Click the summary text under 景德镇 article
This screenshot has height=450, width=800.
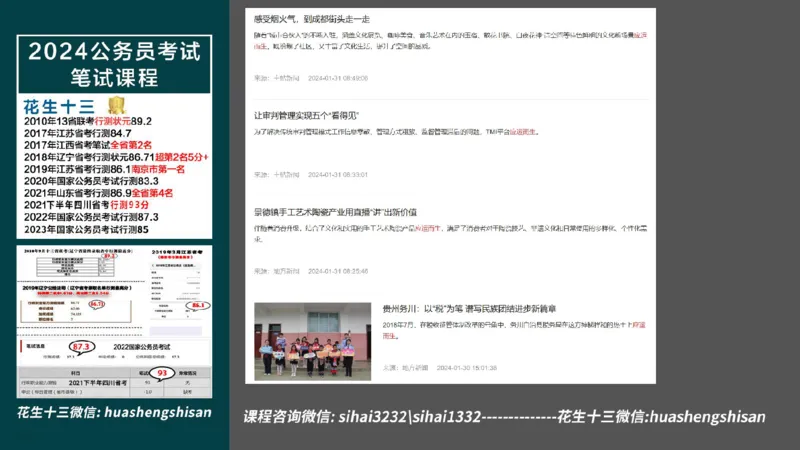(450, 233)
